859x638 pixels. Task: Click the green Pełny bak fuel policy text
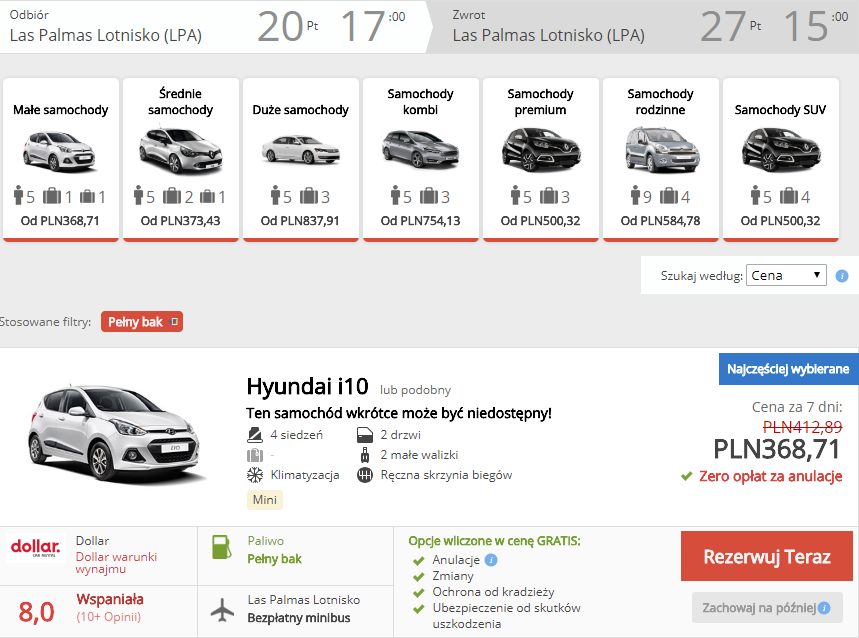click(x=274, y=559)
